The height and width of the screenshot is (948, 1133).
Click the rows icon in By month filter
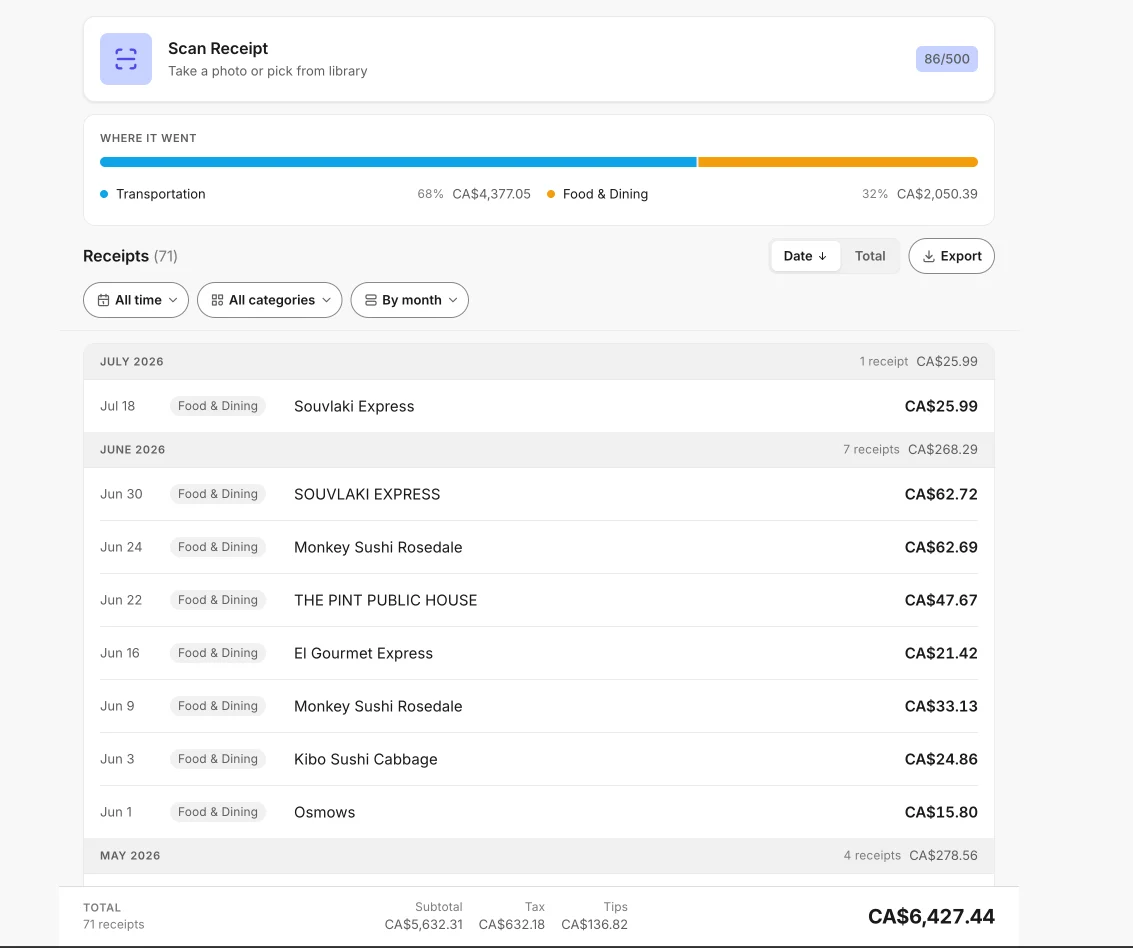(371, 300)
